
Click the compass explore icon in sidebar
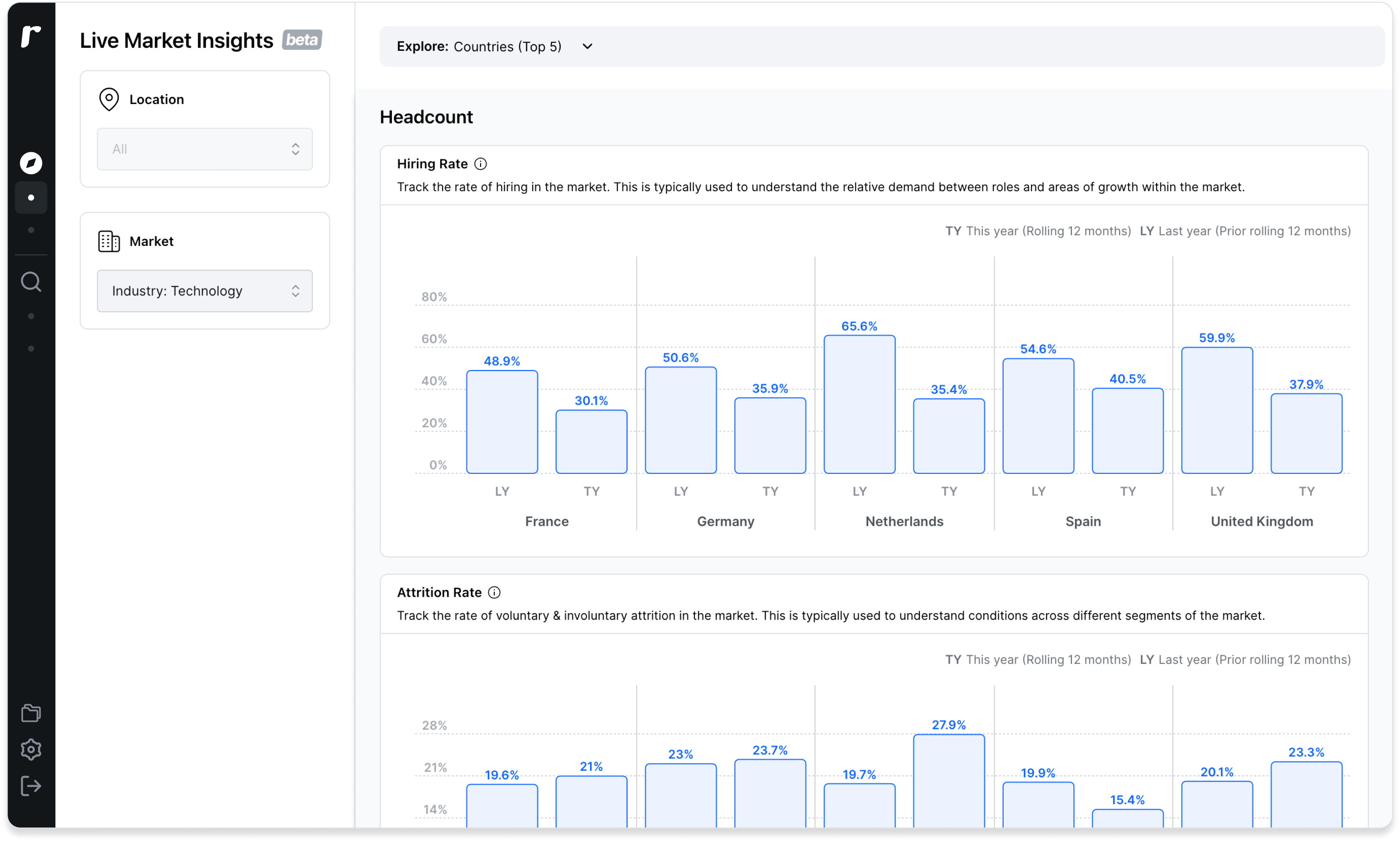tap(30, 163)
